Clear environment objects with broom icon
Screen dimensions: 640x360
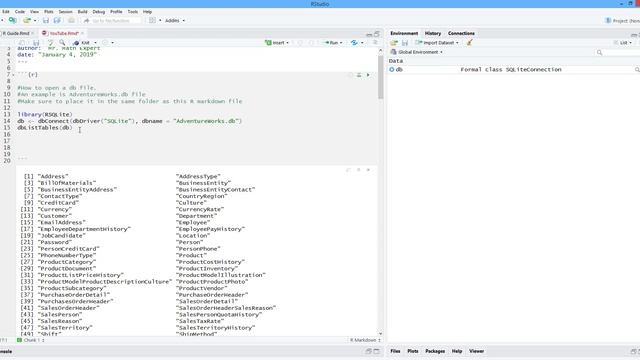tap(470, 42)
